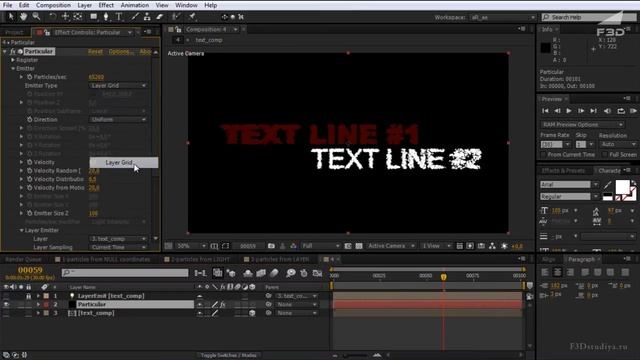Click the Brainstorm button in timeline

[x=291, y=273]
